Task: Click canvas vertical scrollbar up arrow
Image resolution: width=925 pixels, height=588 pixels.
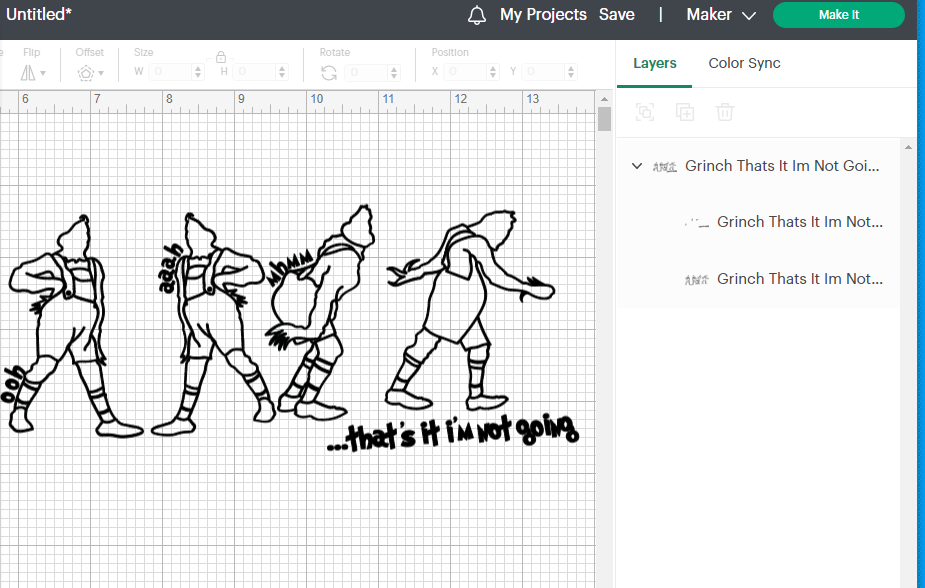Action: pos(604,98)
